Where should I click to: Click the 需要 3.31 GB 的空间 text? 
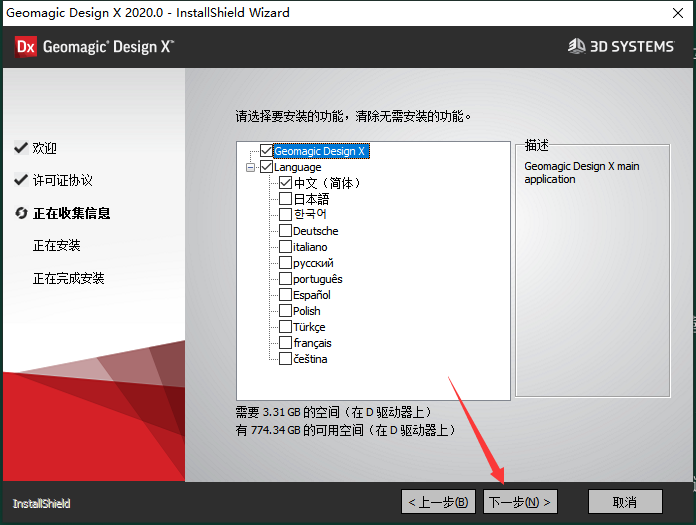tap(333, 412)
